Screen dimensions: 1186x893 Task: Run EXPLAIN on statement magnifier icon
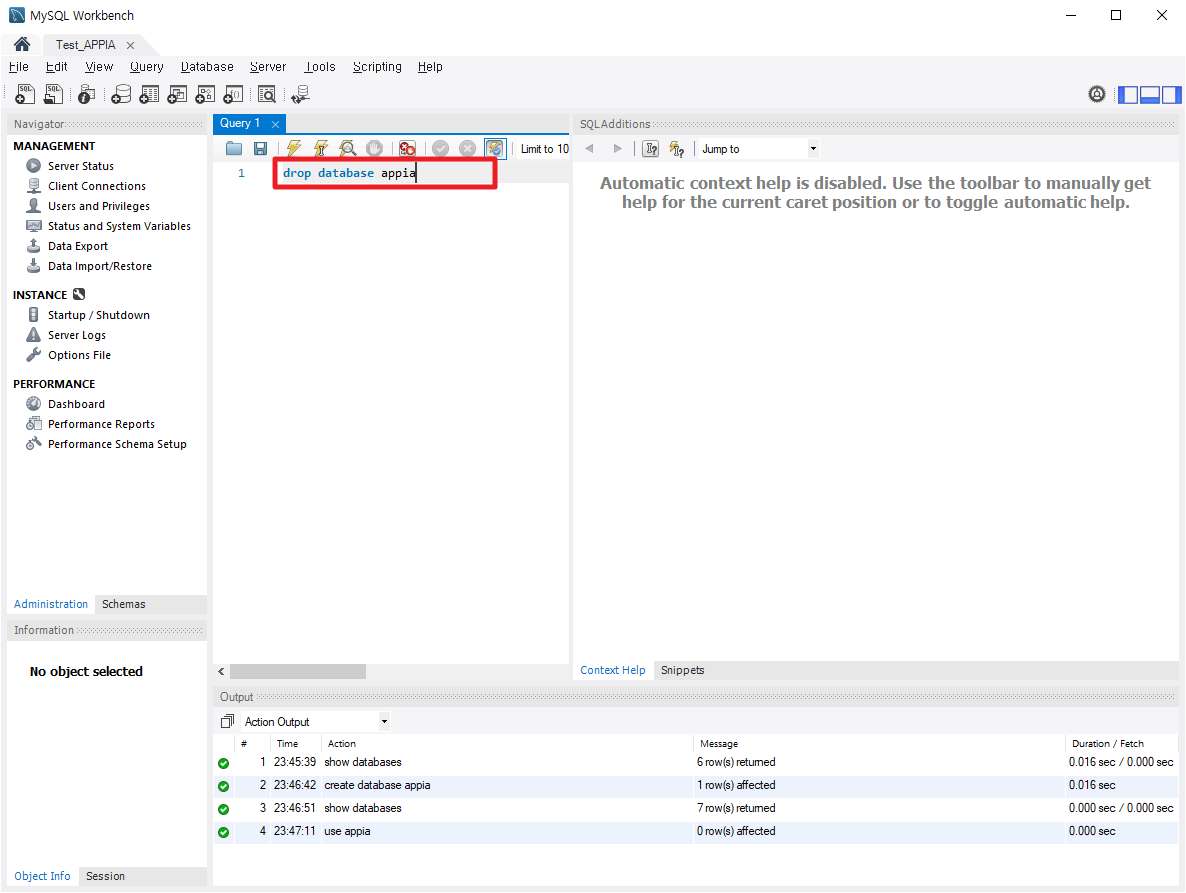tap(348, 149)
